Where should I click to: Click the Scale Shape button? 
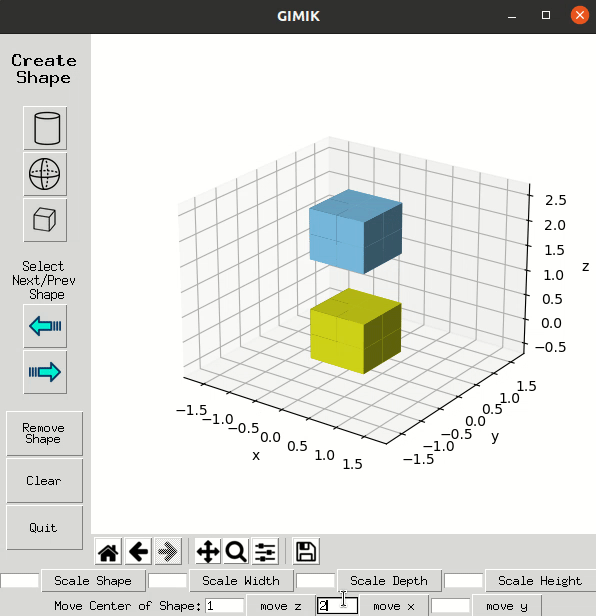93,581
